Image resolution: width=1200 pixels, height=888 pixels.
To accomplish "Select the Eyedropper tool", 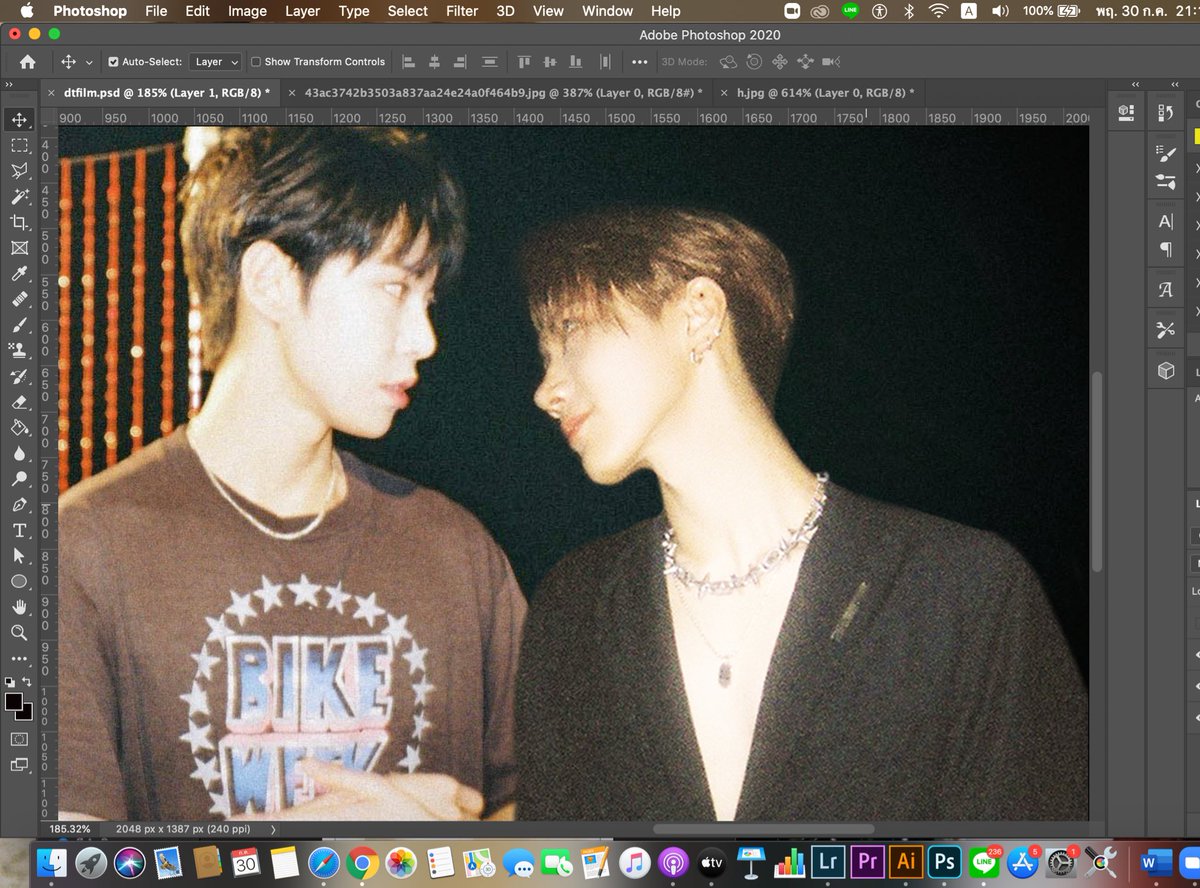I will (x=19, y=274).
